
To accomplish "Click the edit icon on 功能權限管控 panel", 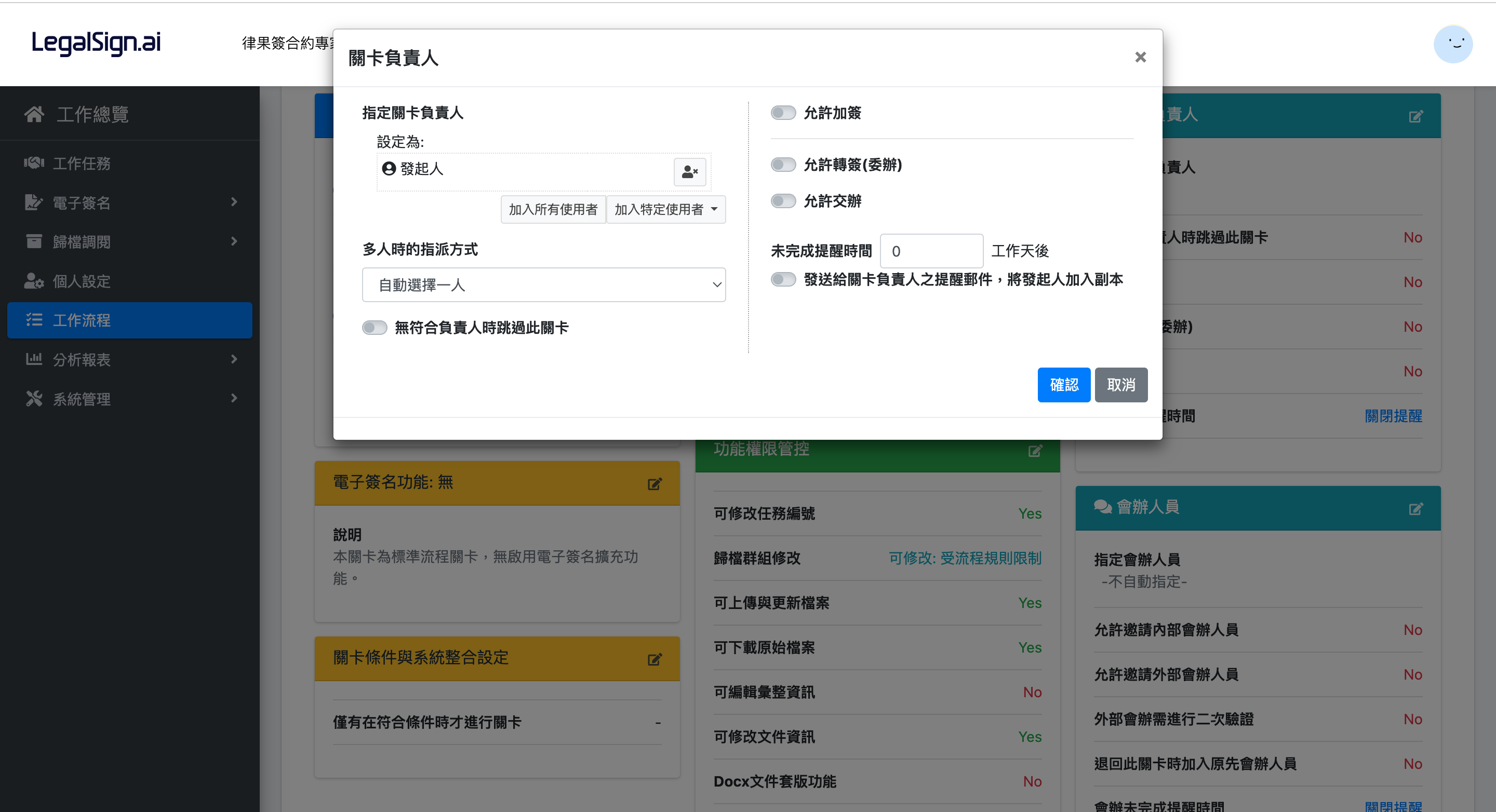I will [1035, 451].
